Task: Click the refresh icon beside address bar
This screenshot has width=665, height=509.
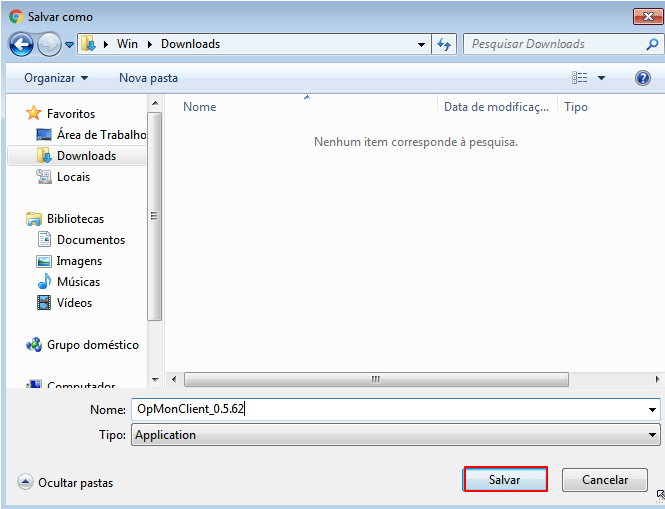Action: [x=445, y=44]
